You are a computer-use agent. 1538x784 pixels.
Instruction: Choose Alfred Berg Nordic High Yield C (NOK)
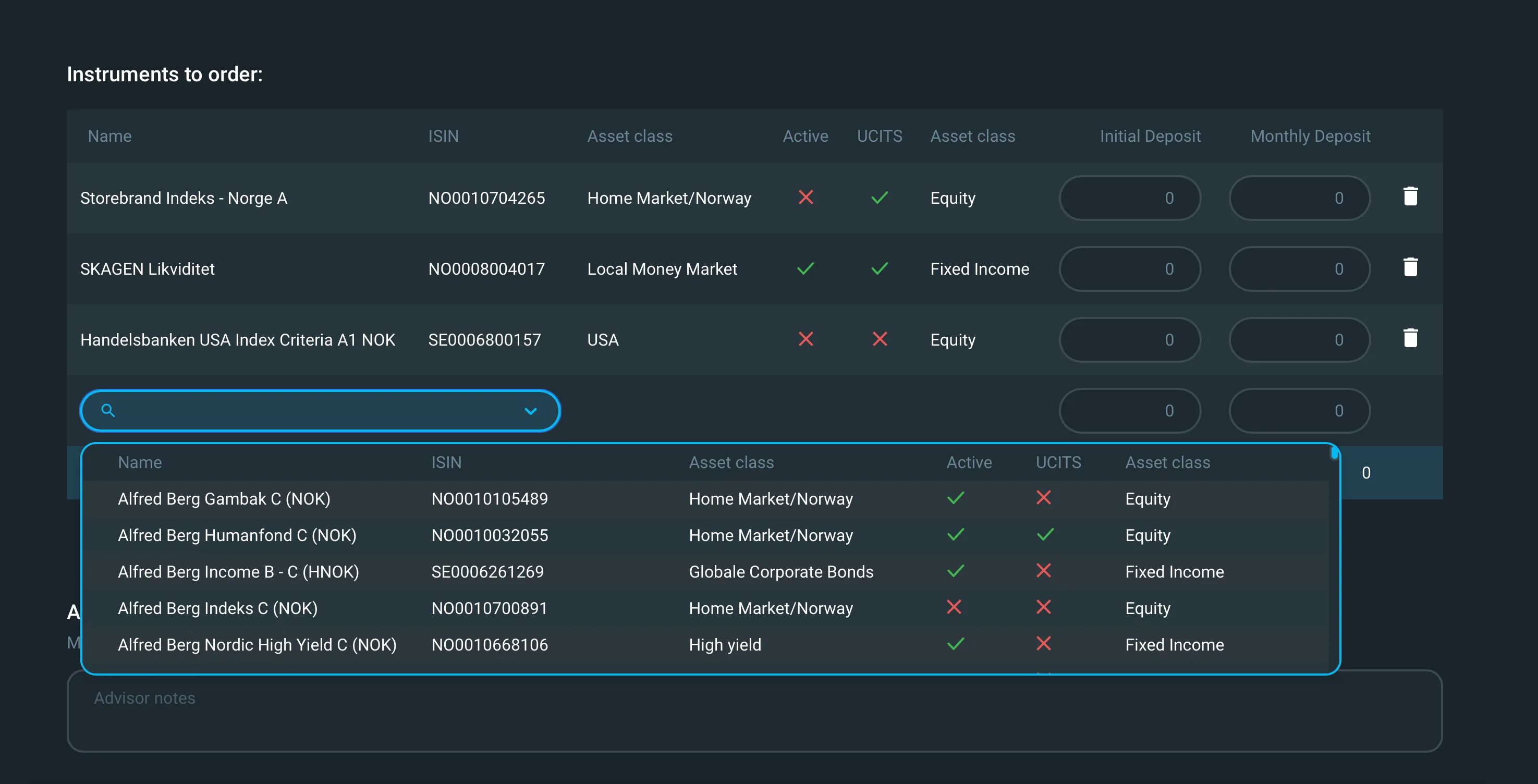[x=705, y=644]
